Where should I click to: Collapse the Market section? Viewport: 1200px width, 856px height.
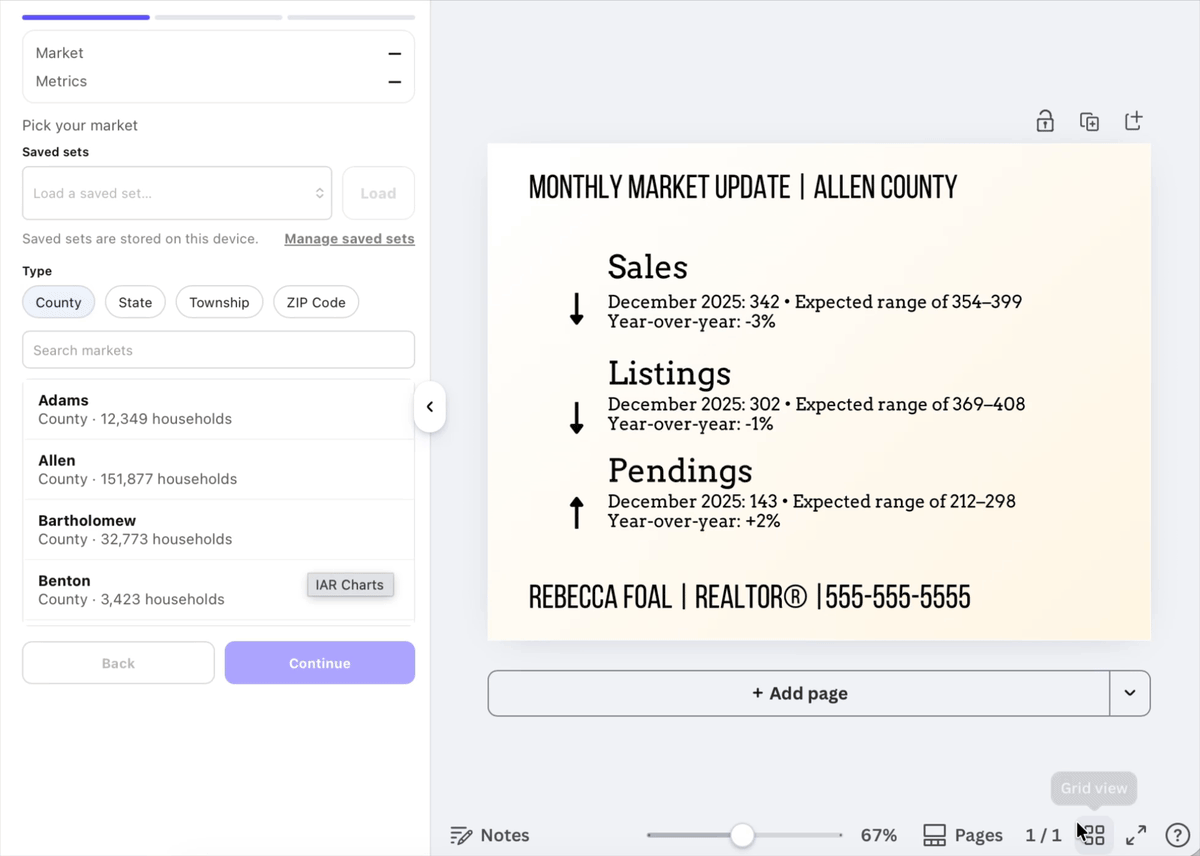(394, 53)
